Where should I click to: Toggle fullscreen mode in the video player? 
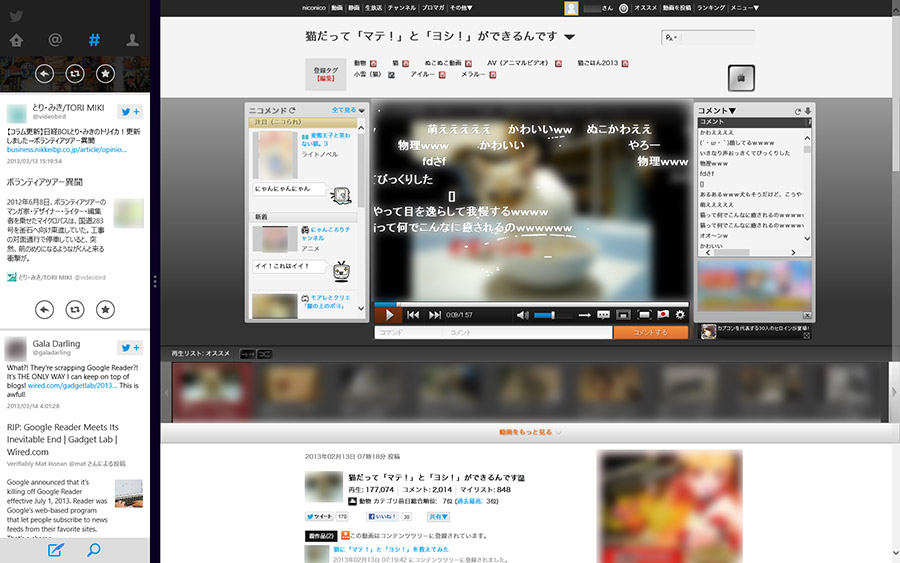[x=644, y=315]
